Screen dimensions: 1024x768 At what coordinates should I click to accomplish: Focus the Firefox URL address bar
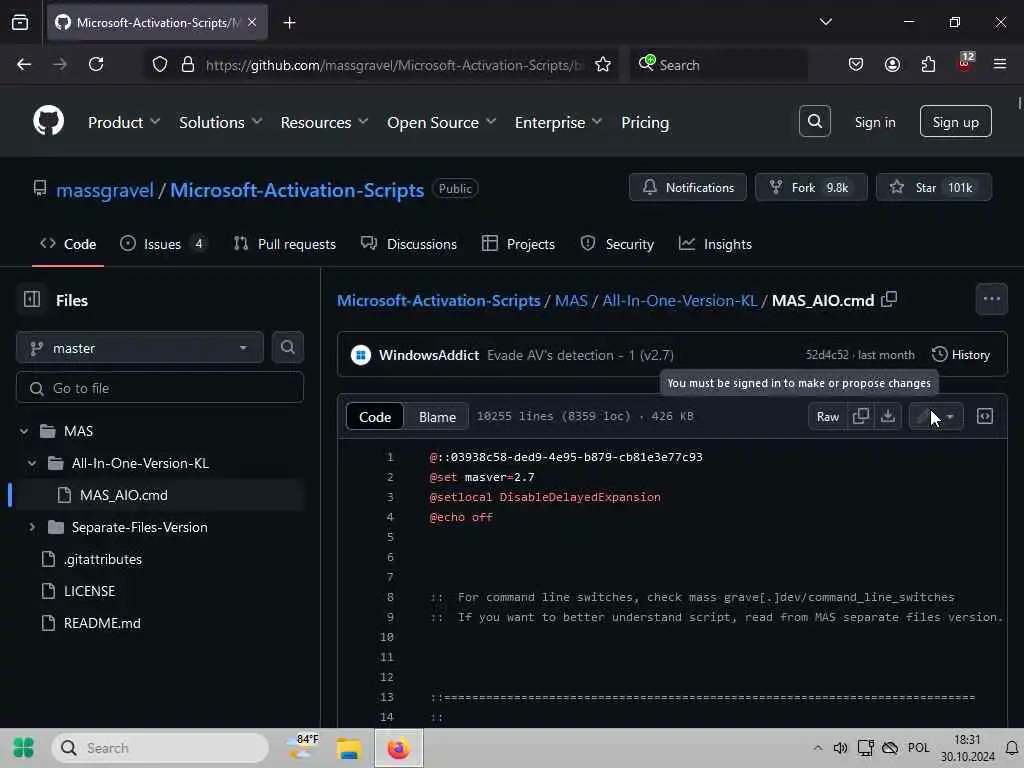coord(394,65)
